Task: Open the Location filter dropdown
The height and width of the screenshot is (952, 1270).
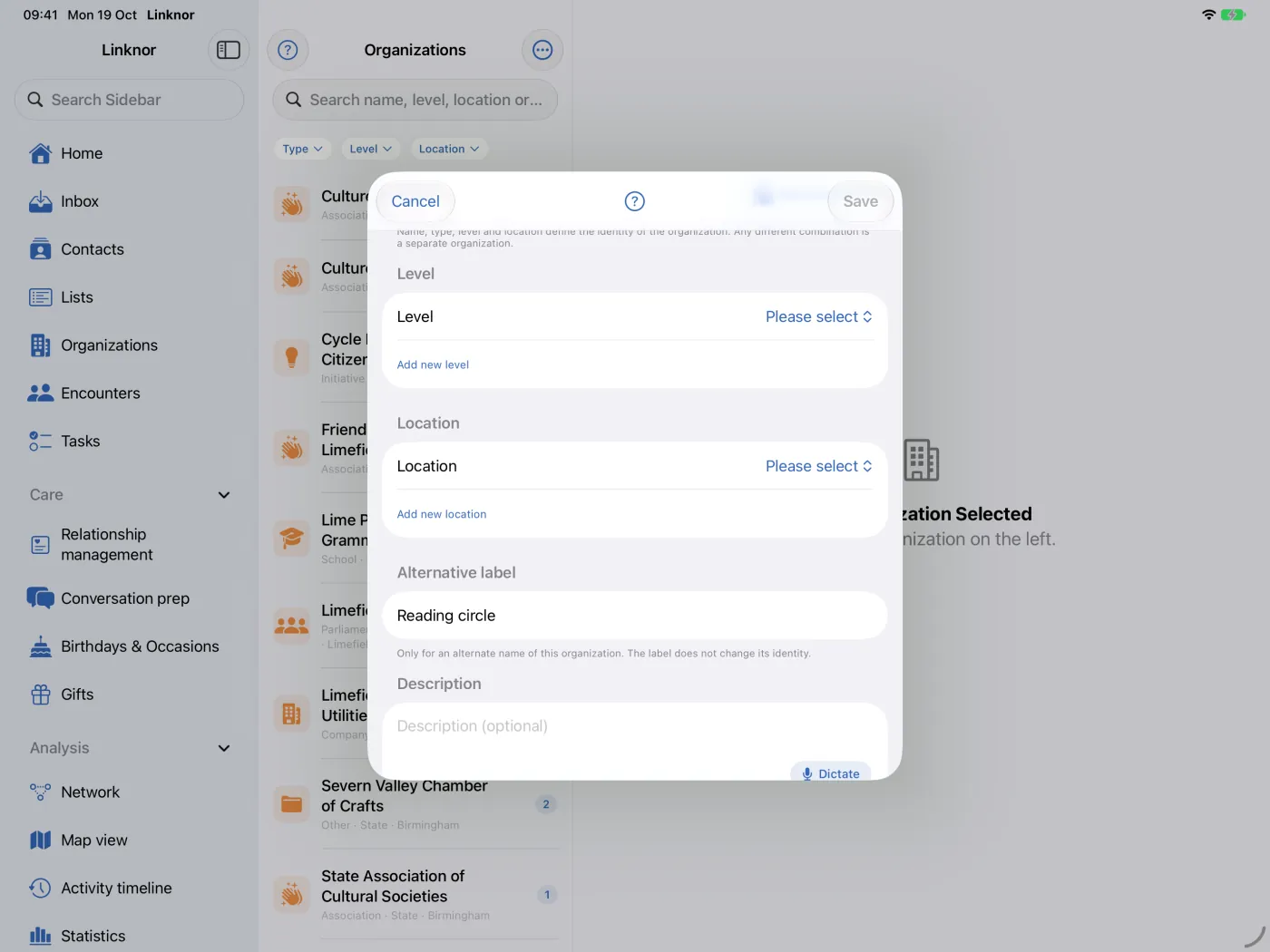Action: click(x=449, y=149)
